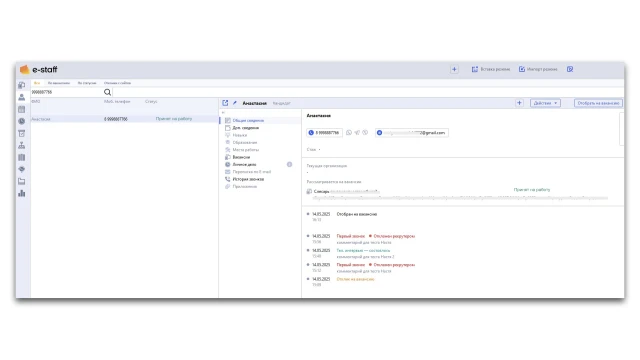Image resolution: width=640 pixels, height=360 pixels.
Task: Click the phone search input field
Action: [67, 92]
